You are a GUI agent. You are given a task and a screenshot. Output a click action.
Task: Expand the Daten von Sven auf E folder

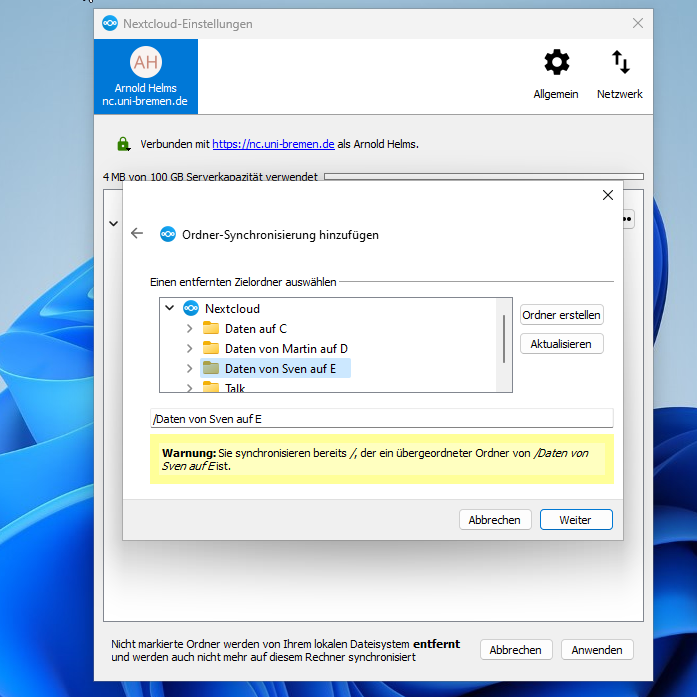(190, 369)
